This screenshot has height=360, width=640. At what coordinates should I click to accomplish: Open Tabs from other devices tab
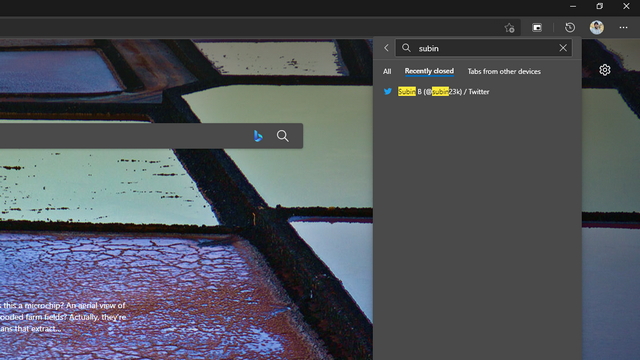(x=504, y=71)
